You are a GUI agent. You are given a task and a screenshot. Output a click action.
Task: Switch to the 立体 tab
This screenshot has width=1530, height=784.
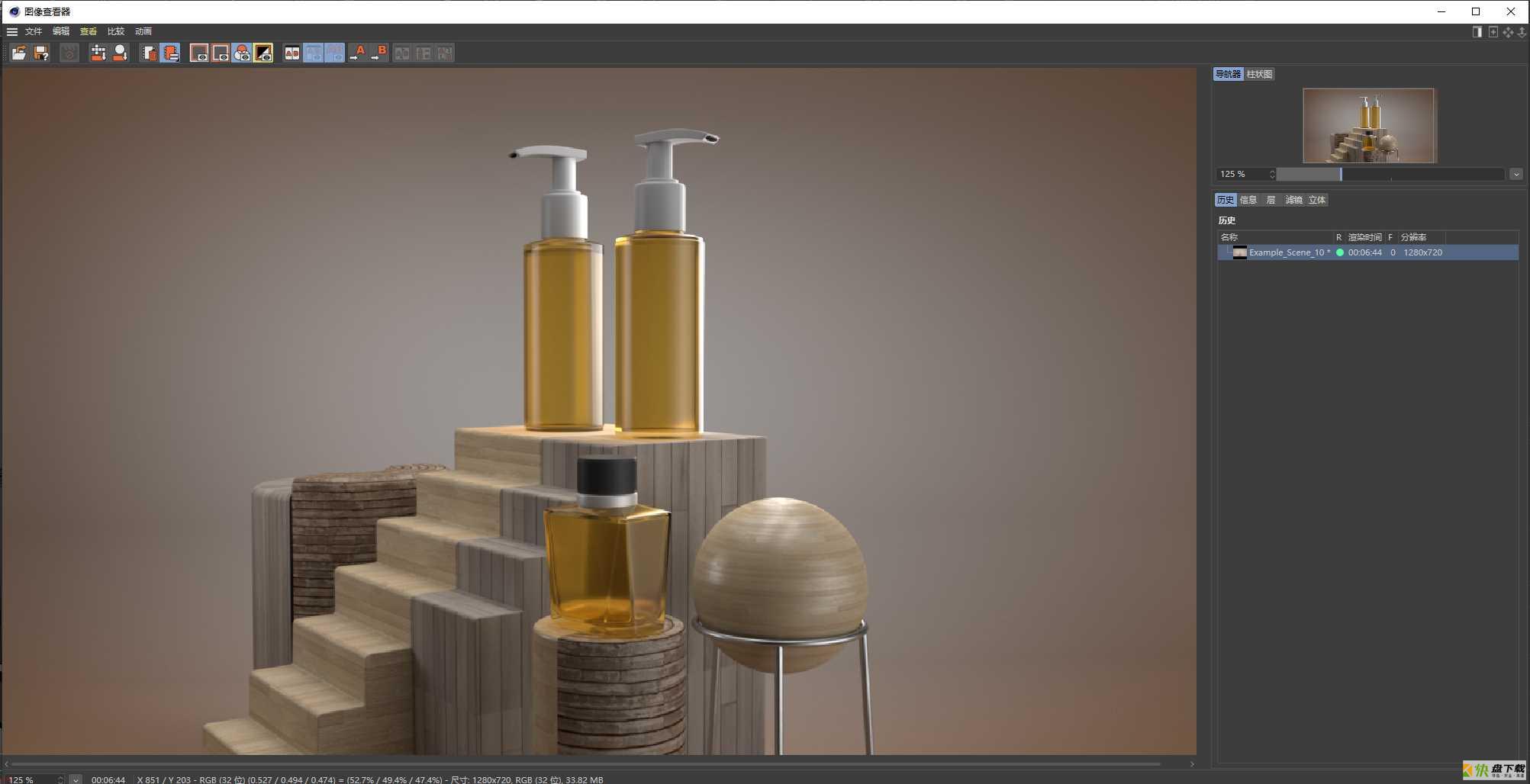(x=1317, y=200)
